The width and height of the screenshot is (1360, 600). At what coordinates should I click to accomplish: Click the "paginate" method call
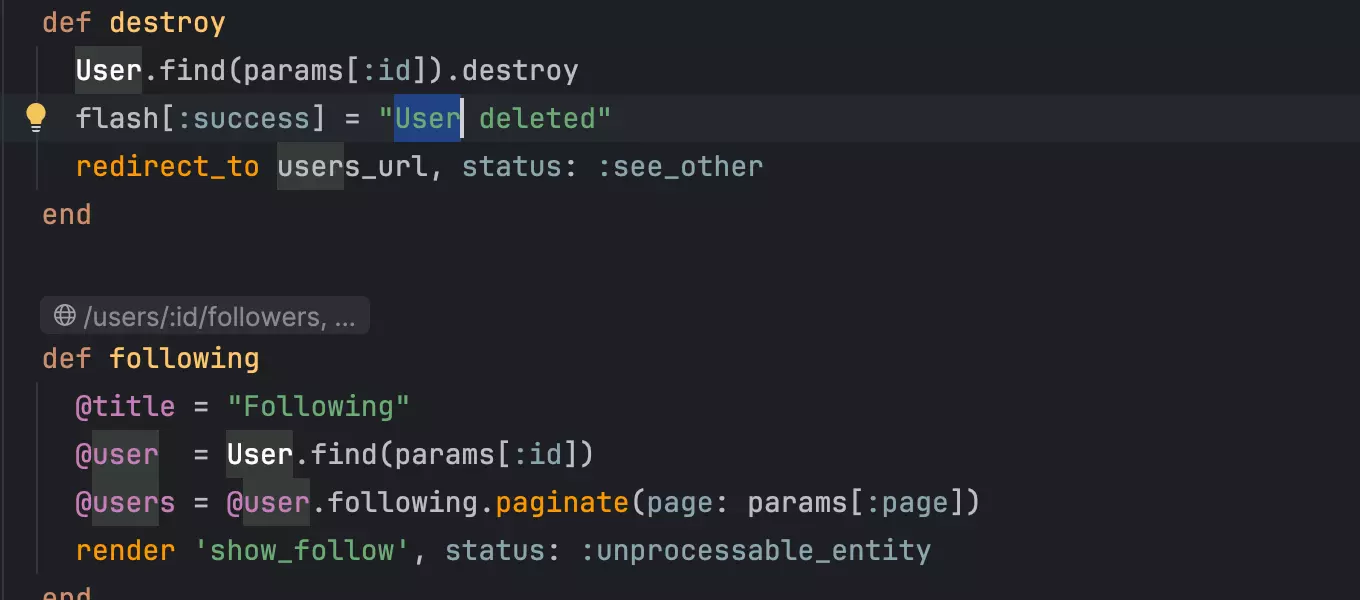562,503
